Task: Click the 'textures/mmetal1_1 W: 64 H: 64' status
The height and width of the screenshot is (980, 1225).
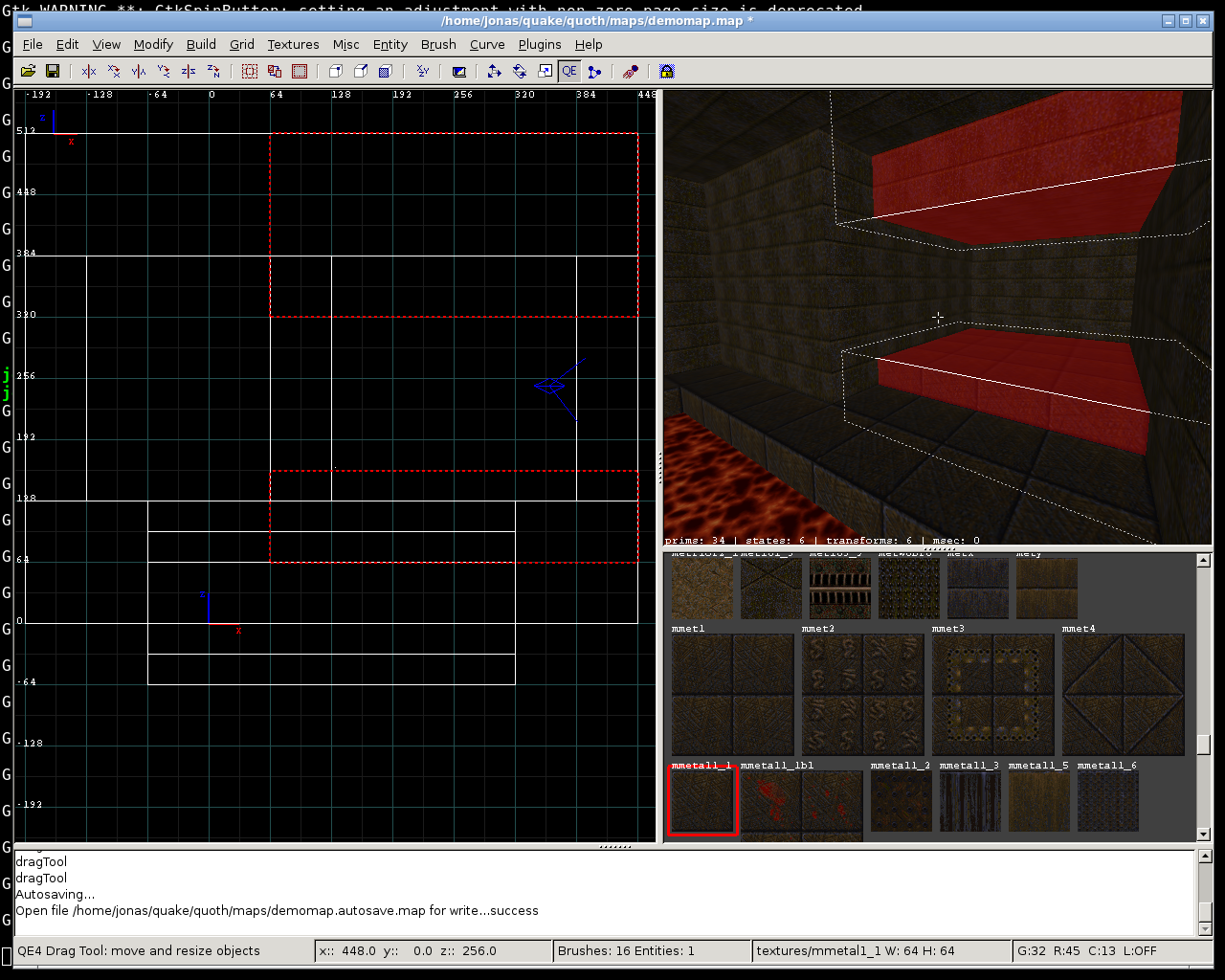Action: coord(855,950)
